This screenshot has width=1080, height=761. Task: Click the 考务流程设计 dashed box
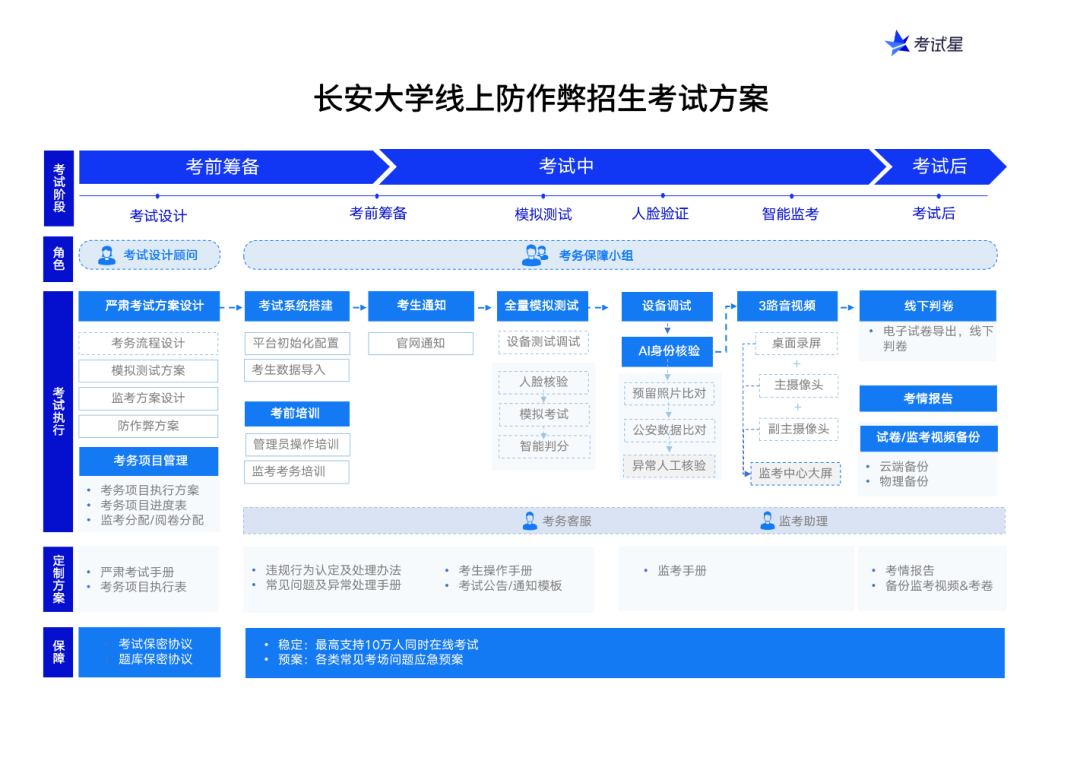tap(149, 343)
